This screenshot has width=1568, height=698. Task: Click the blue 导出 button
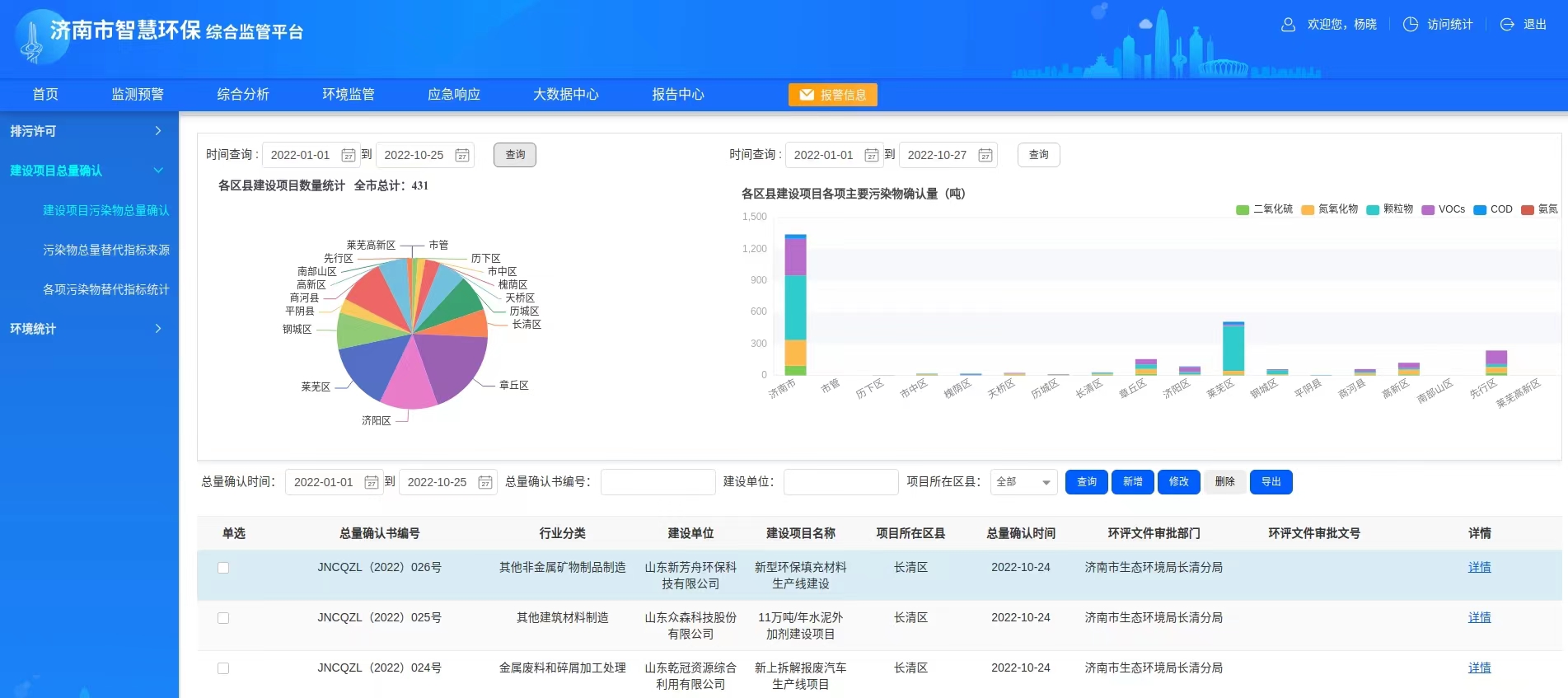[1271, 482]
